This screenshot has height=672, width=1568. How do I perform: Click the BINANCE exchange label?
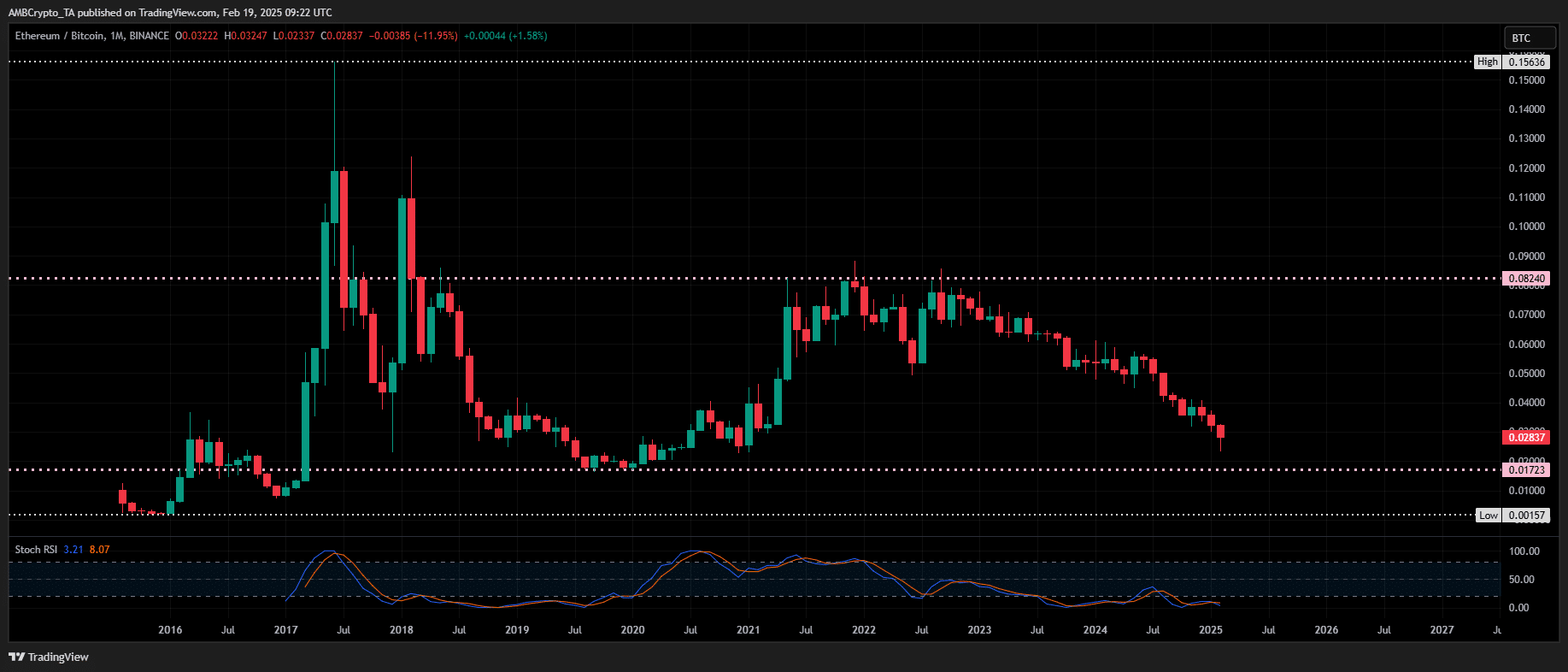[x=150, y=36]
